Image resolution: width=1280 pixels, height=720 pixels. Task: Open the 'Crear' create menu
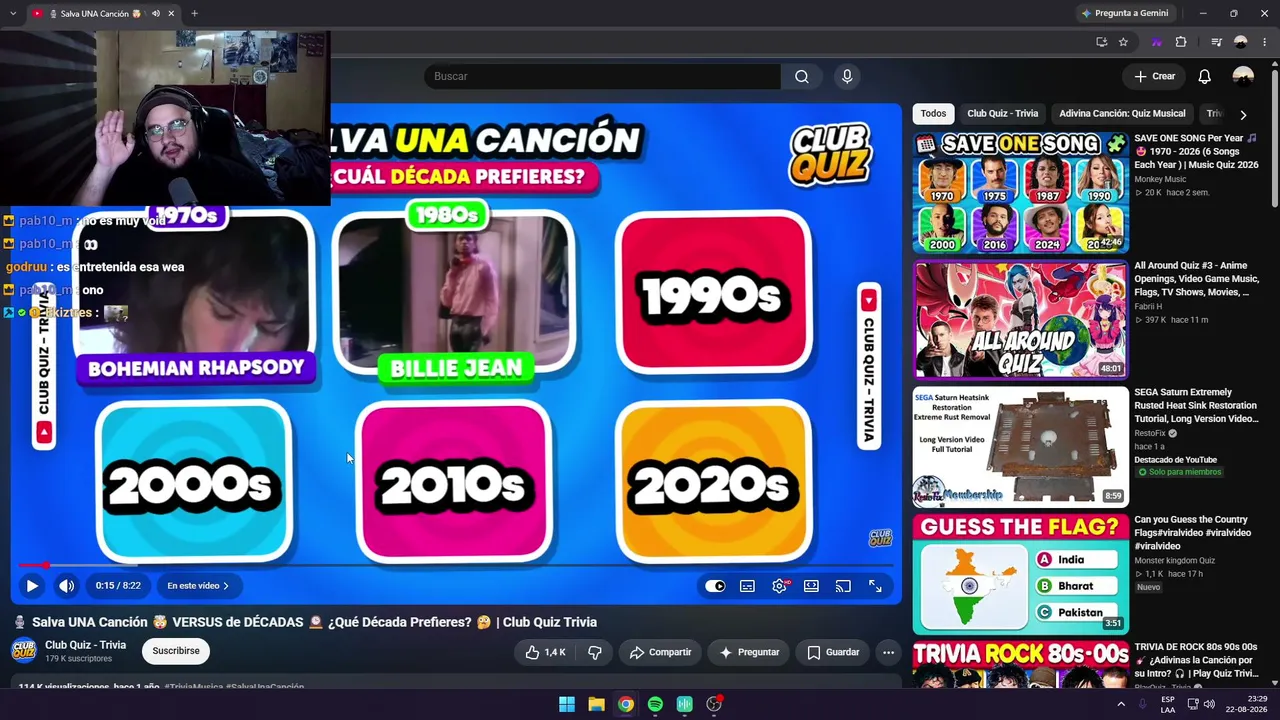pos(1154,76)
